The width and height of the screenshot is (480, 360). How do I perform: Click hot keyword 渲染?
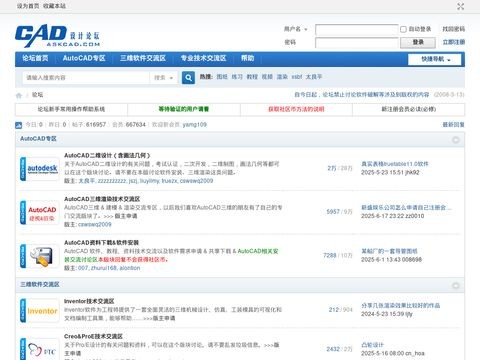(x=282, y=77)
